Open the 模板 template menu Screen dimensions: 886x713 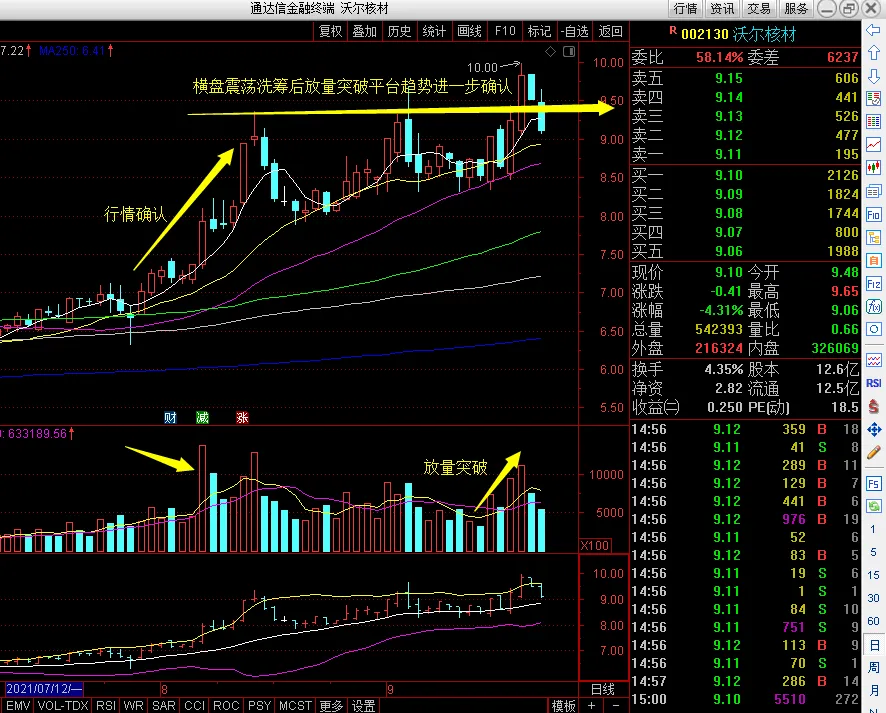pyautogui.click(x=563, y=706)
